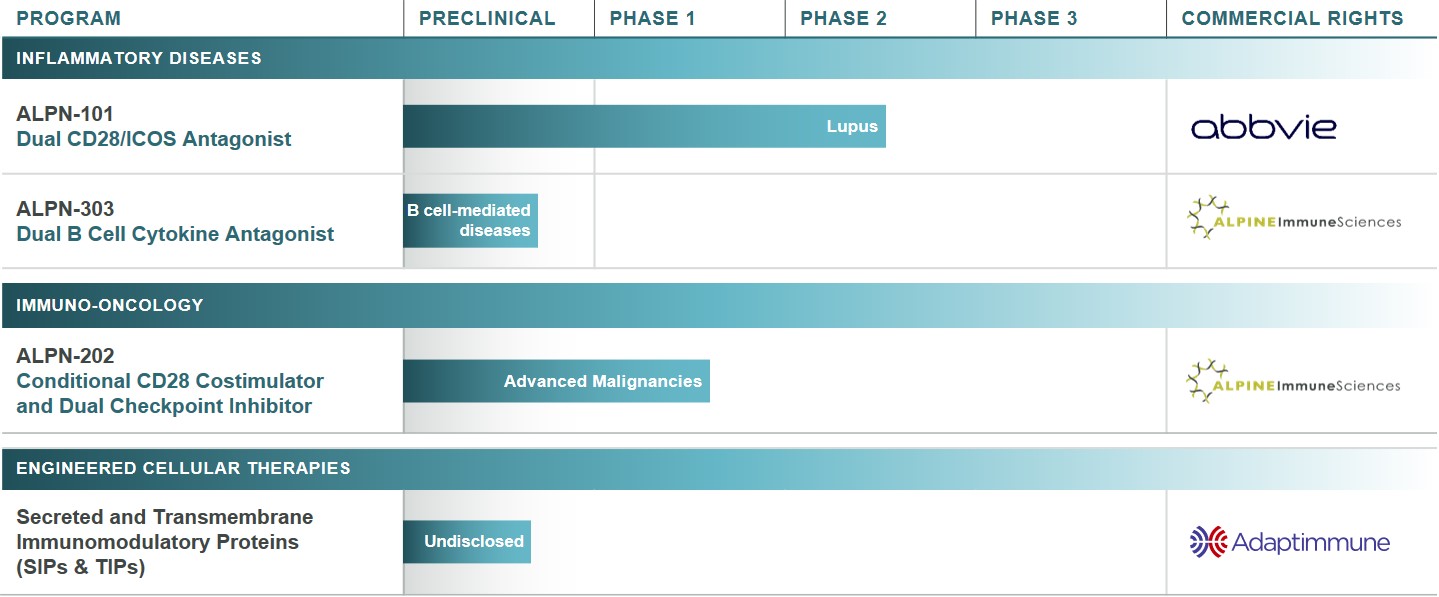The height and width of the screenshot is (597, 1439).
Task: Open the ALPN-101 program name
Action: (65, 114)
